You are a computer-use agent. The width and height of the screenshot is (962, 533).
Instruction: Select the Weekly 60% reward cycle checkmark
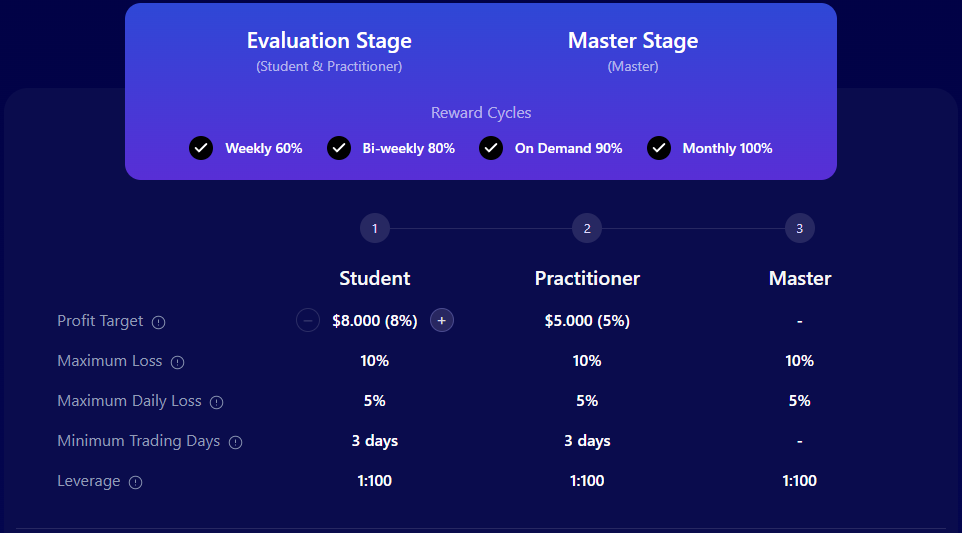(x=201, y=148)
